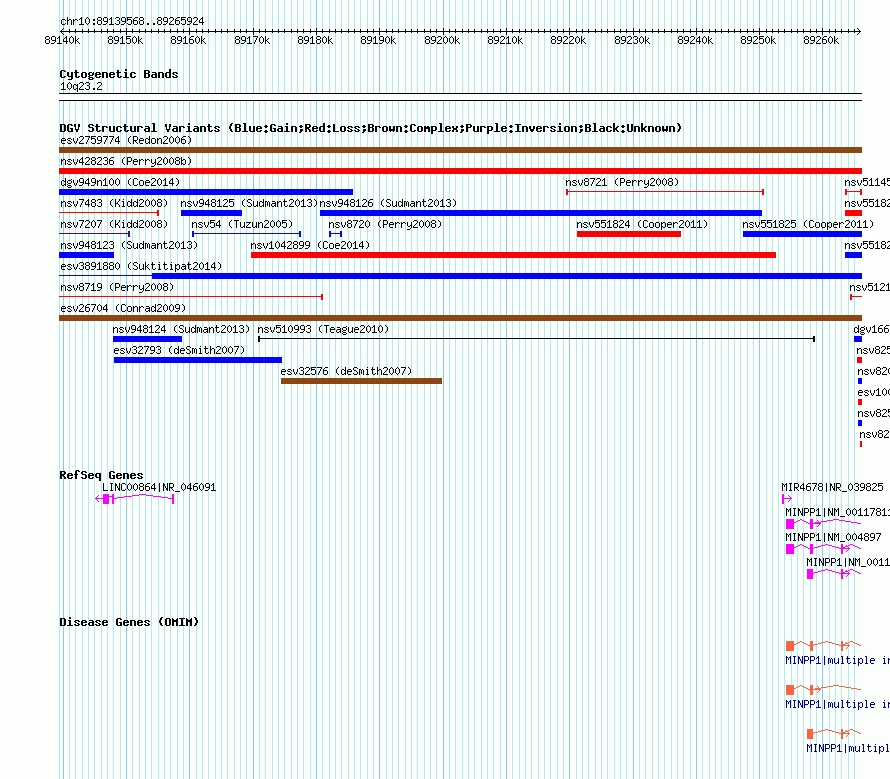Click the brown esv32576 complex bar
The width and height of the screenshot is (890, 779).
[x=362, y=381]
